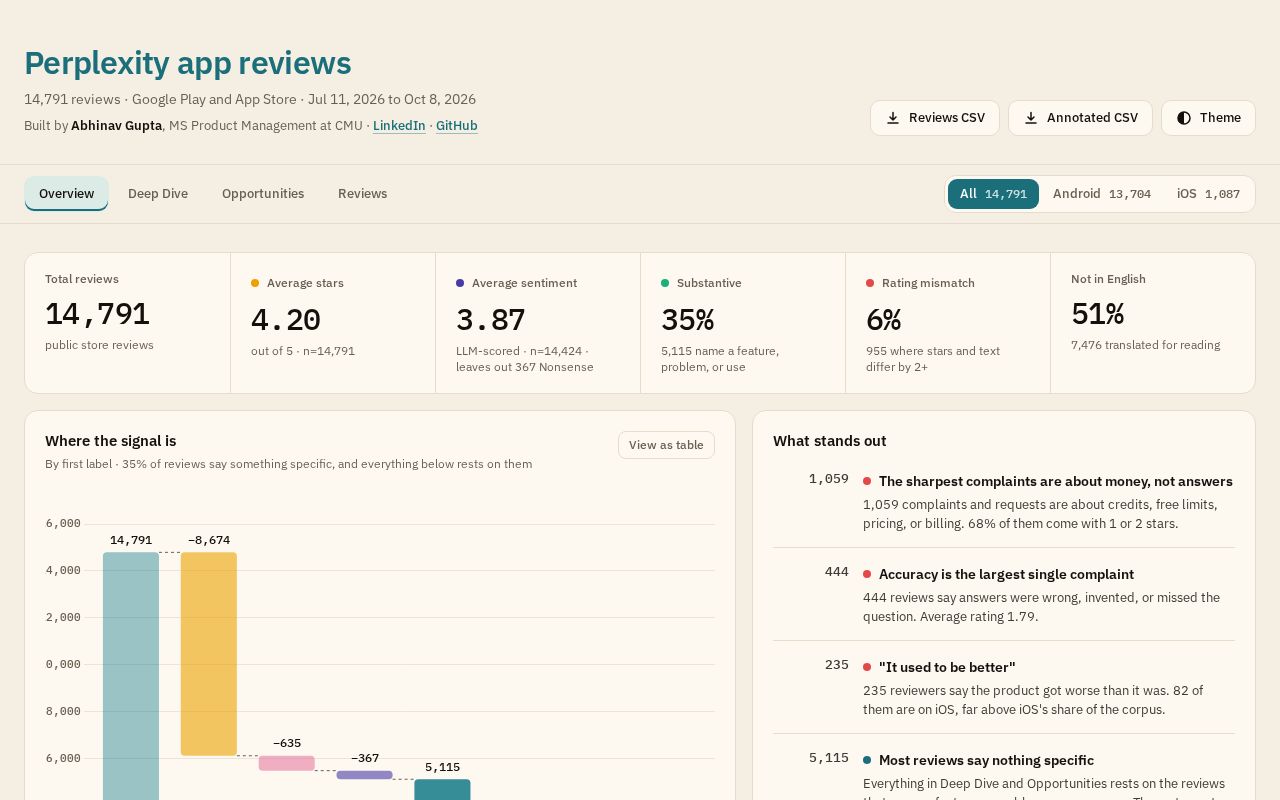1280x800 pixels.
Task: Go to the Opportunities tab
Action: point(263,194)
